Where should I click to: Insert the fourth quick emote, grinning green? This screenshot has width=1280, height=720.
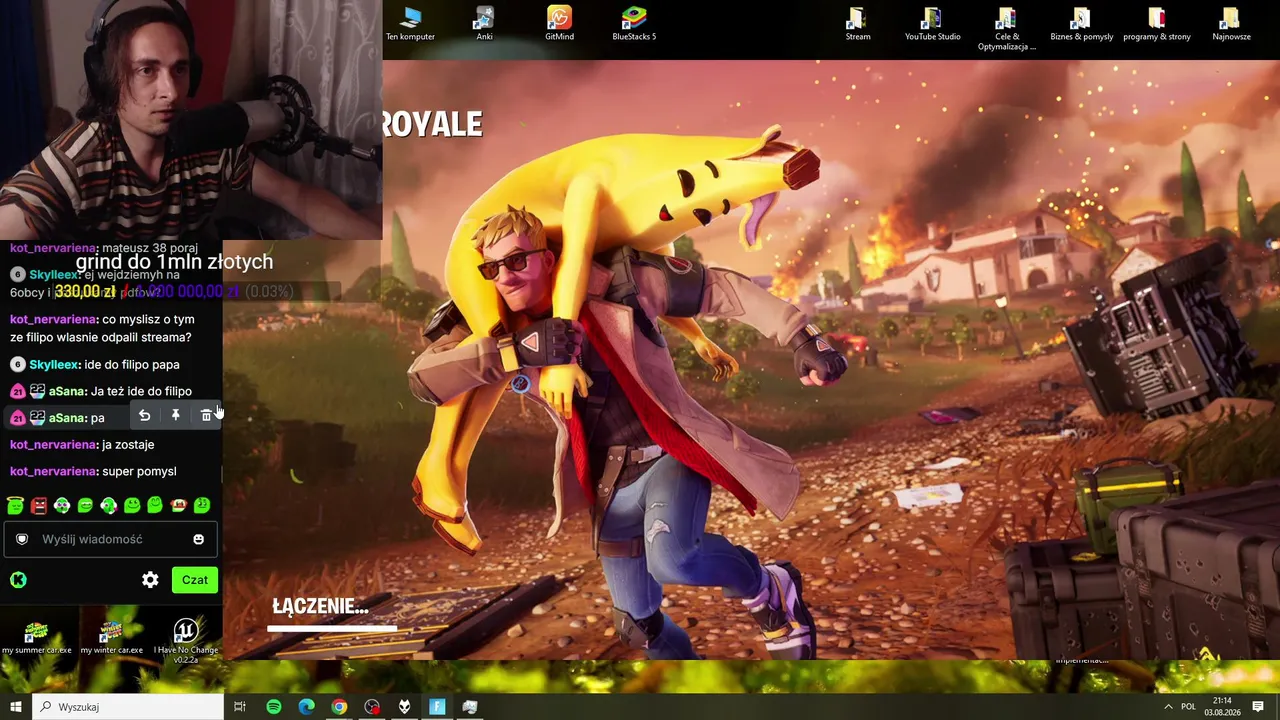tap(85, 505)
